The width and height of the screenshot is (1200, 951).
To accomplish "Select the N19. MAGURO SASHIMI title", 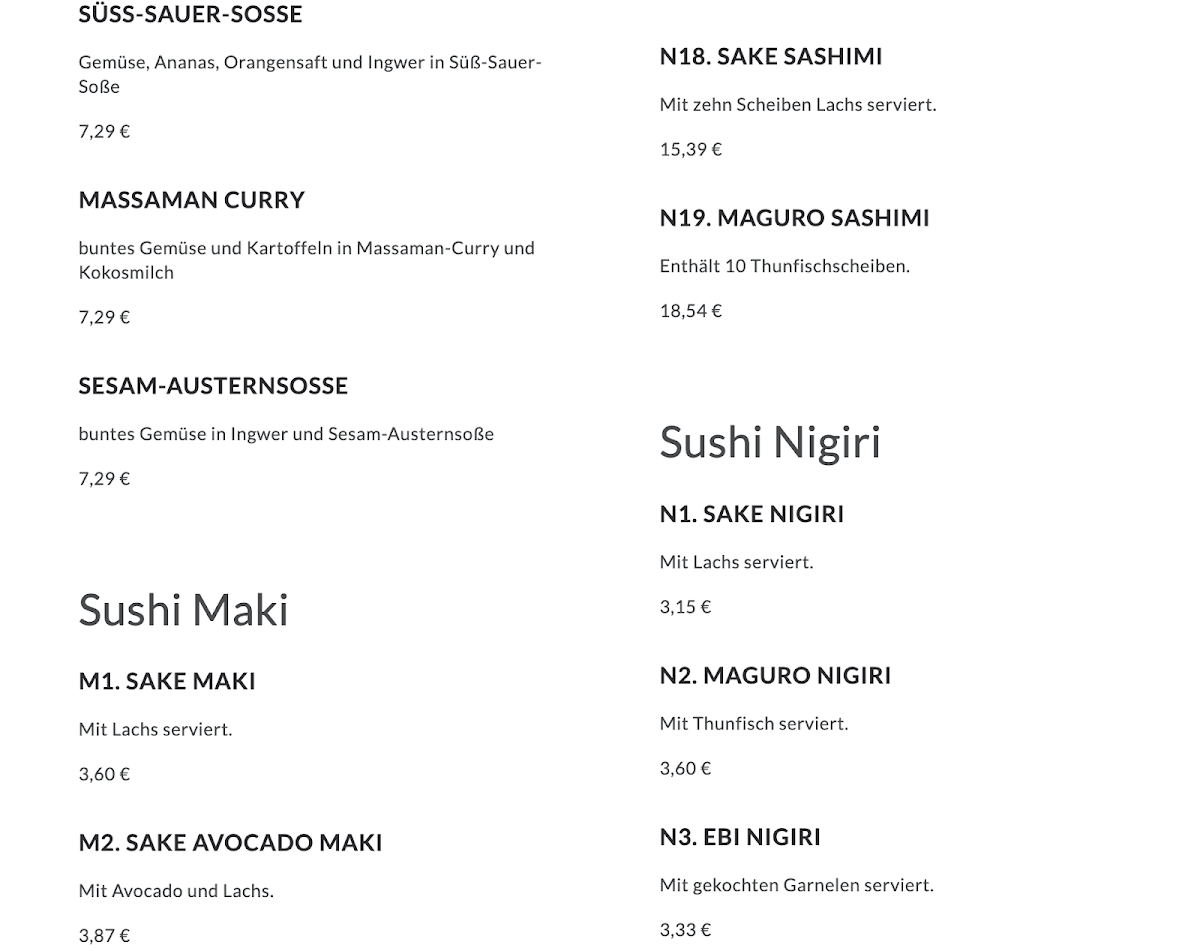I will 794,218.
